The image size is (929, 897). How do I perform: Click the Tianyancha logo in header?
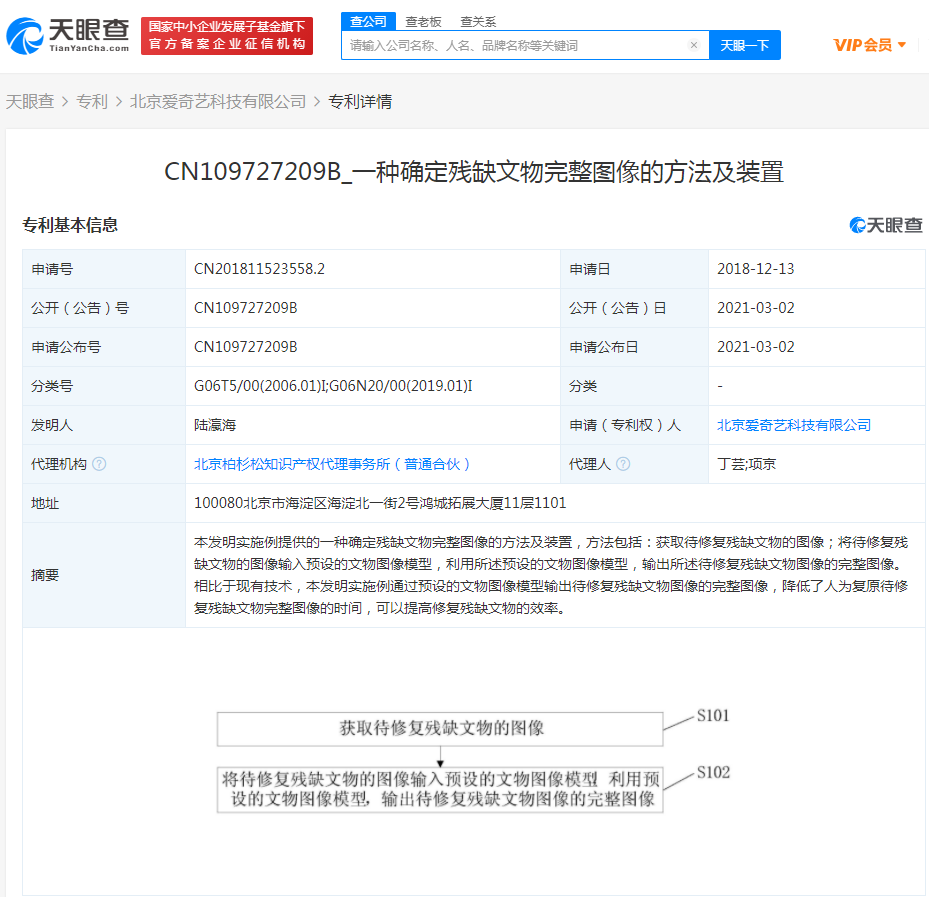68,36
